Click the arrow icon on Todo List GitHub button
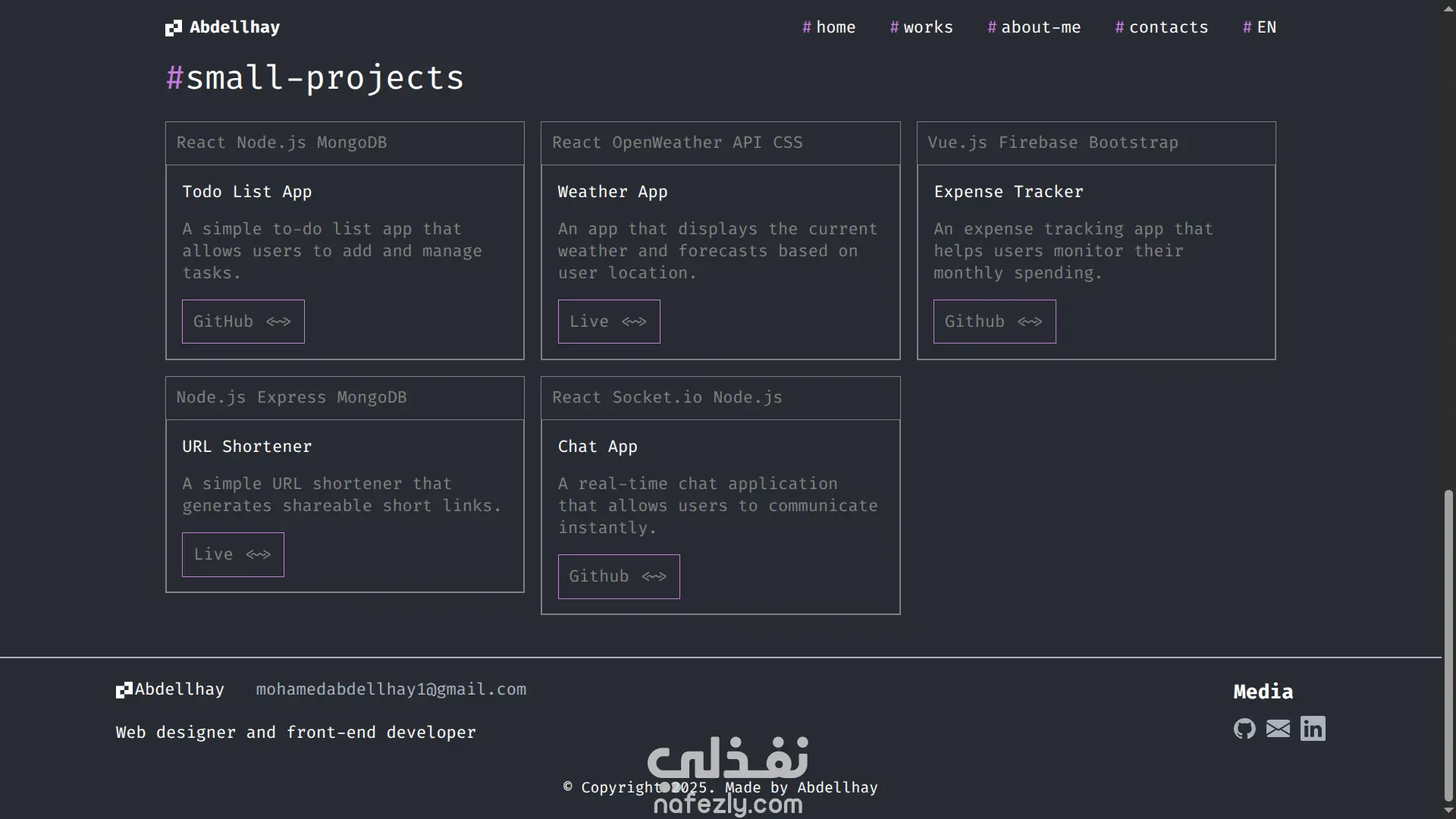1456x819 pixels. click(x=278, y=322)
